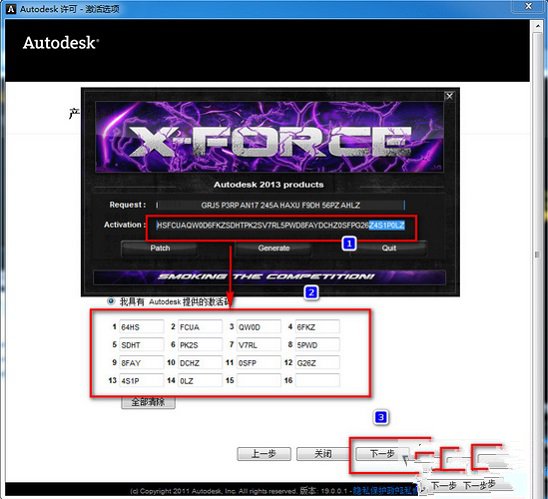Viewport: 548px width, 499px height.
Task: Click the X-Force banner image
Action: (x=269, y=137)
